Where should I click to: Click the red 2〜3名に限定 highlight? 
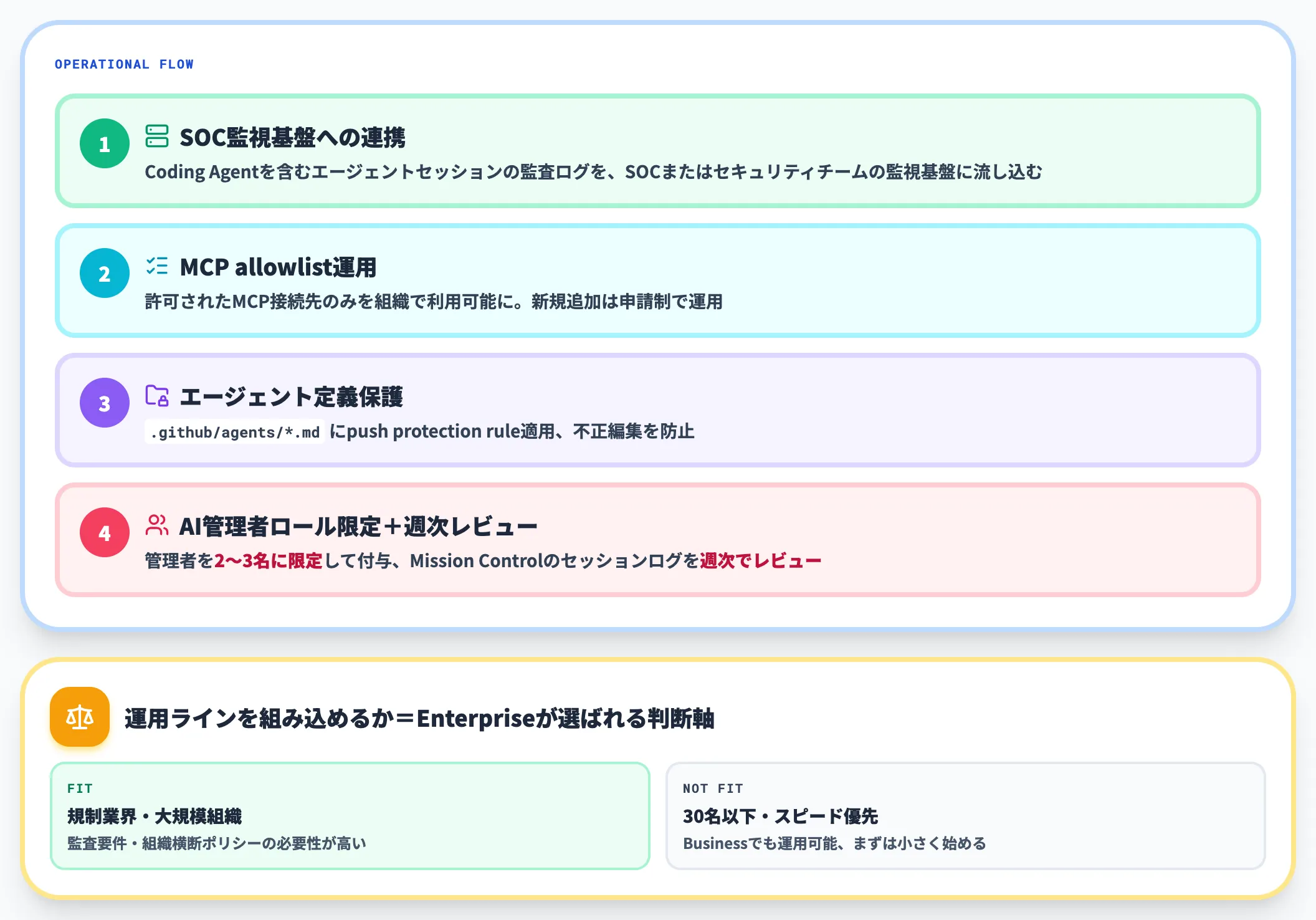click(x=269, y=561)
